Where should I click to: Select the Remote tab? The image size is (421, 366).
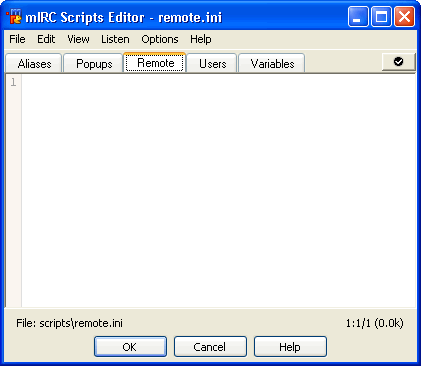pos(155,62)
